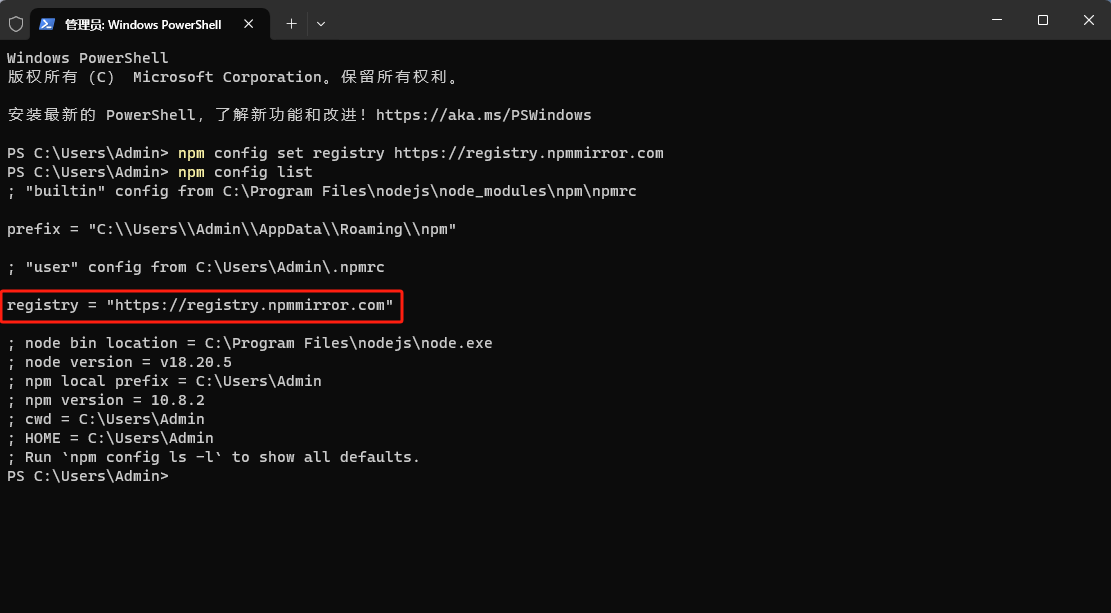
Task: Click the registry.npmmirror.com URL in set command
Action: (x=528, y=153)
